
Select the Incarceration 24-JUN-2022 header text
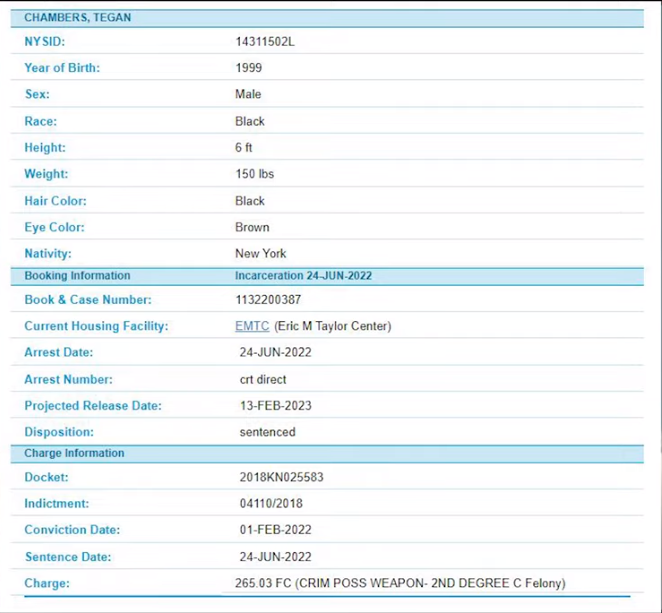tap(304, 276)
